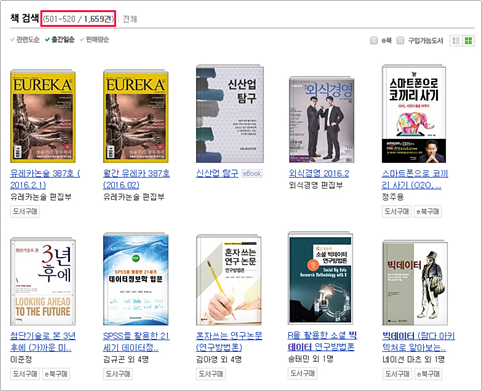Click 도서구매 under 유레카논술 387호
This screenshot has width=482, height=391.
tap(25, 211)
